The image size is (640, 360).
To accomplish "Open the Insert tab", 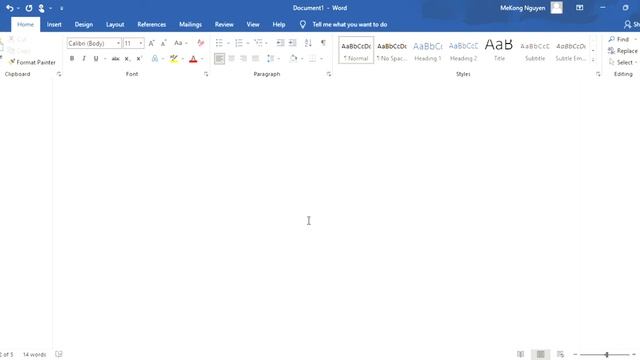I will 54,24.
